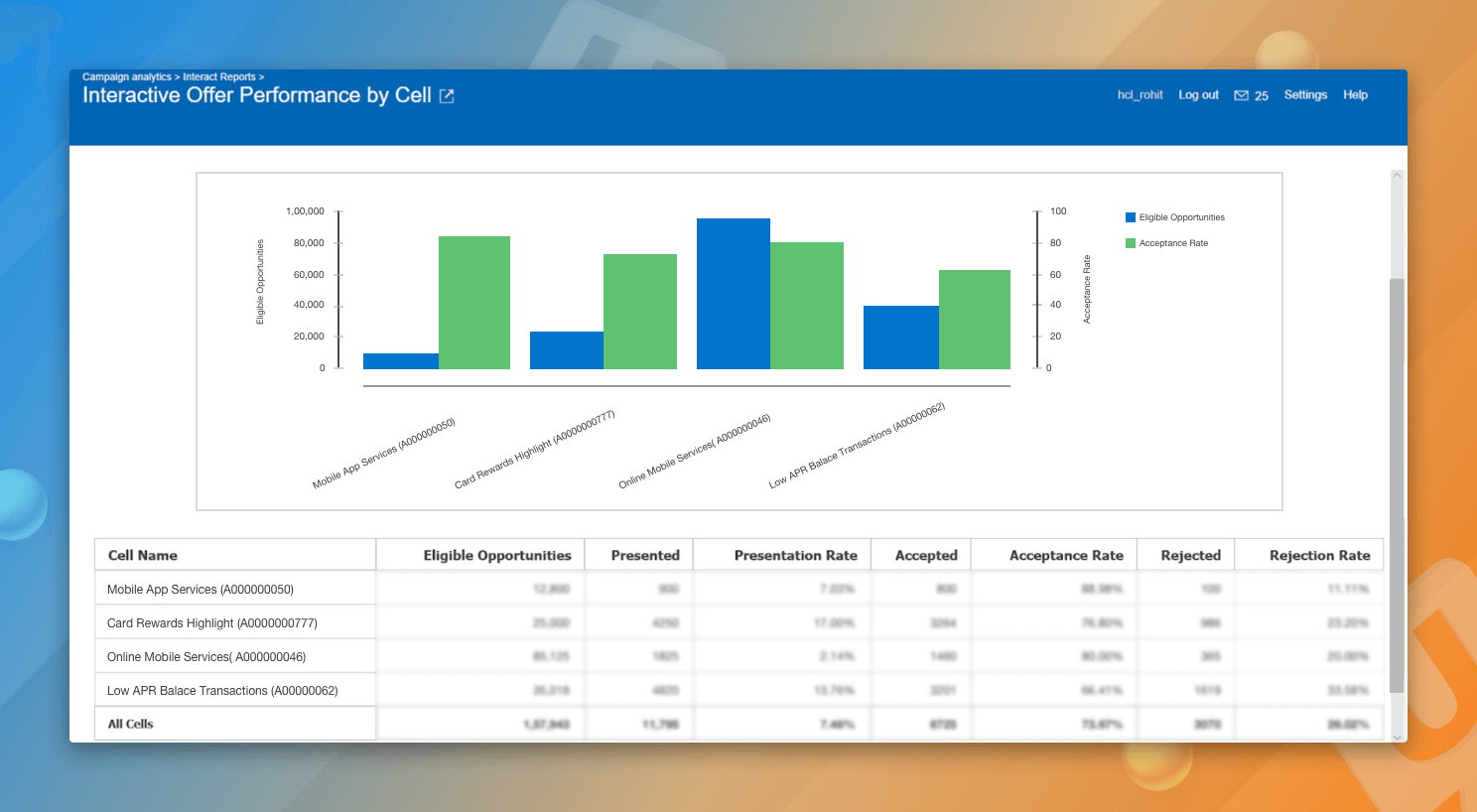Viewport: 1477px width, 812px height.
Task: Open the report in a new window icon
Action: click(x=446, y=95)
